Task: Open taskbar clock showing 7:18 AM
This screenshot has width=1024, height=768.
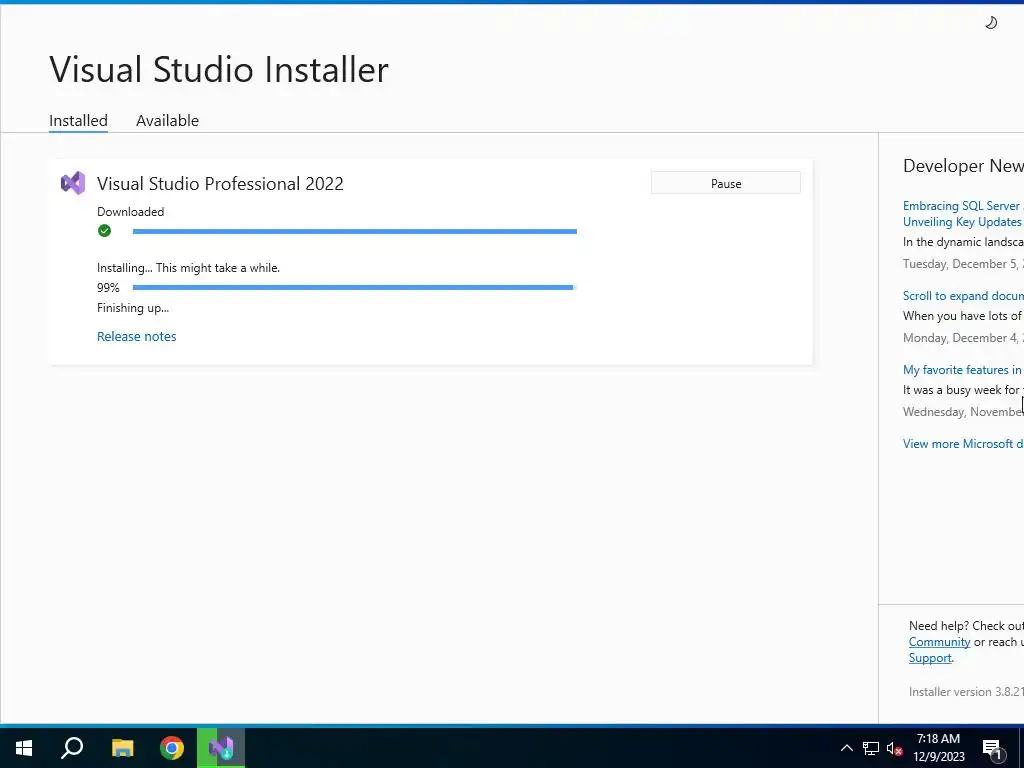Action: coord(938,748)
